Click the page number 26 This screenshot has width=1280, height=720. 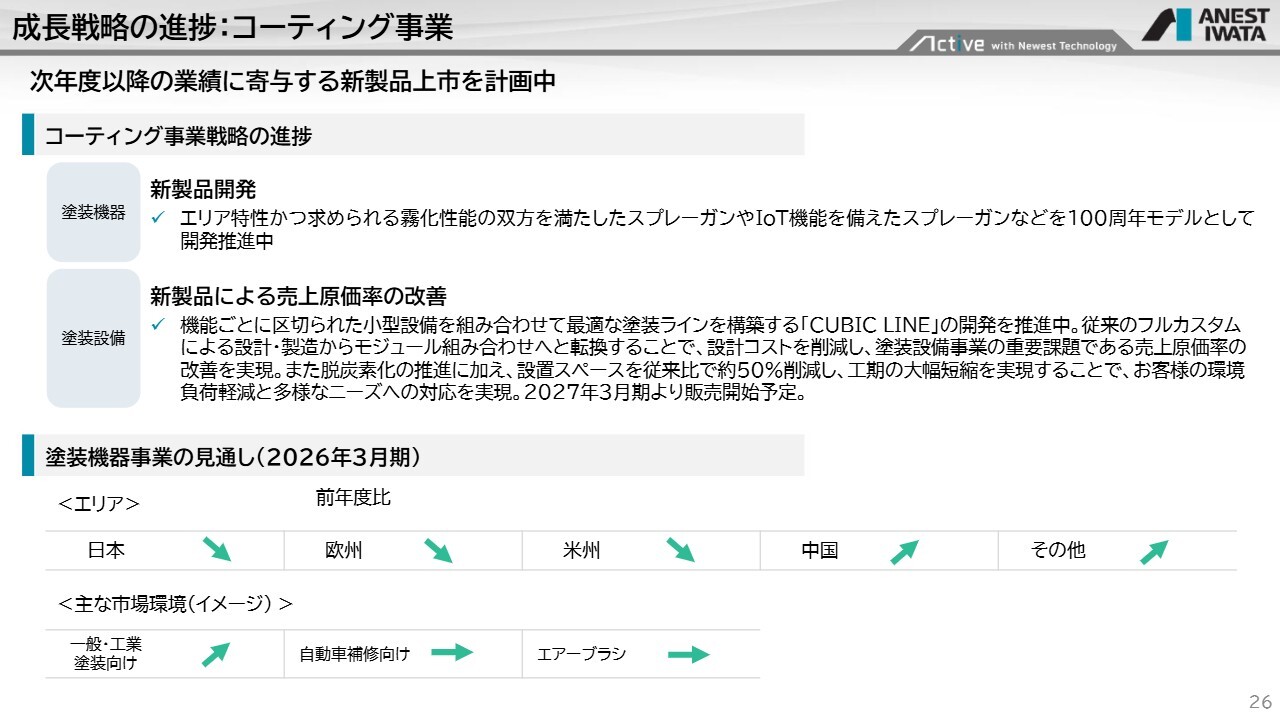click(1259, 699)
